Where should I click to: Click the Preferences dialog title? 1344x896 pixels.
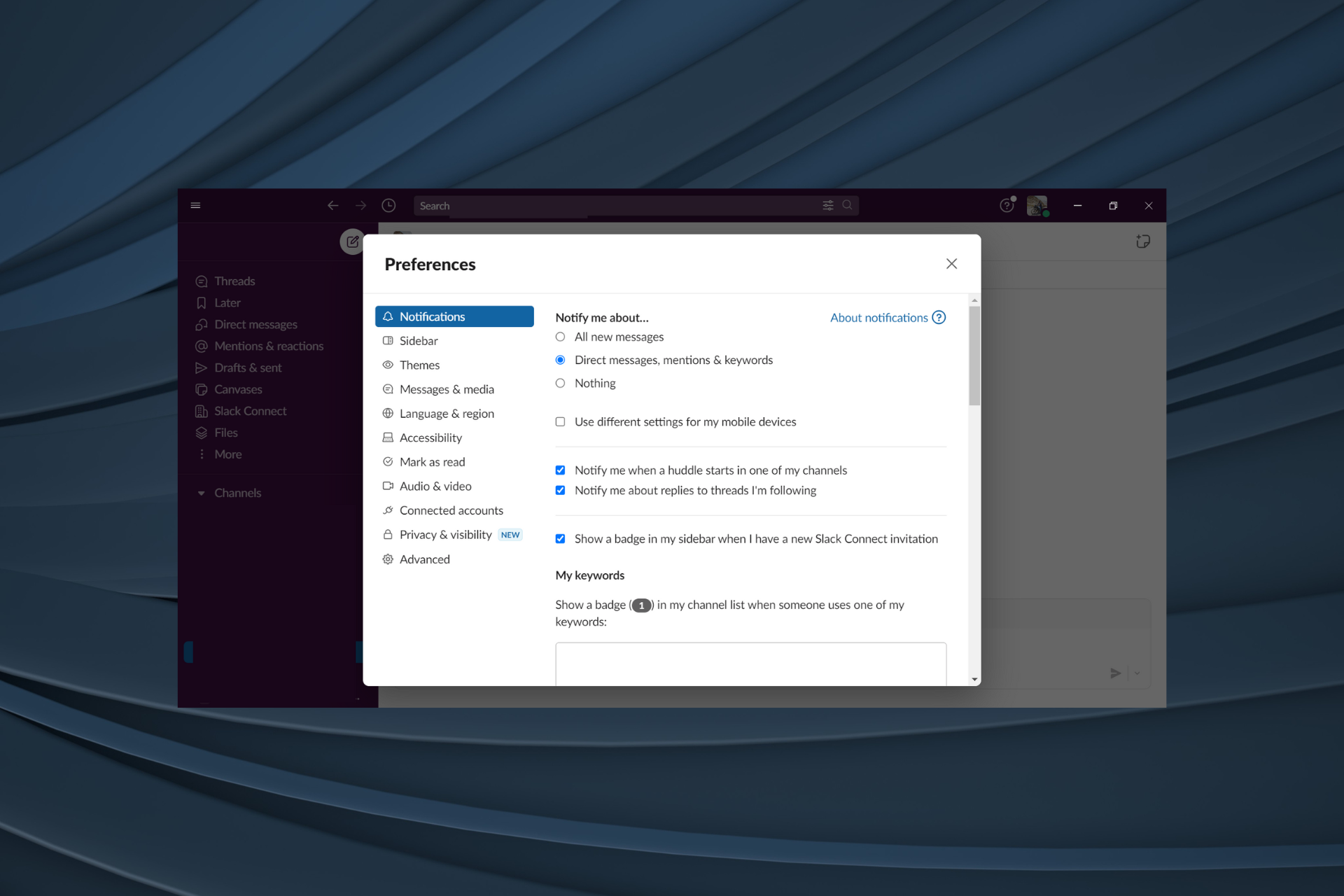click(x=430, y=264)
